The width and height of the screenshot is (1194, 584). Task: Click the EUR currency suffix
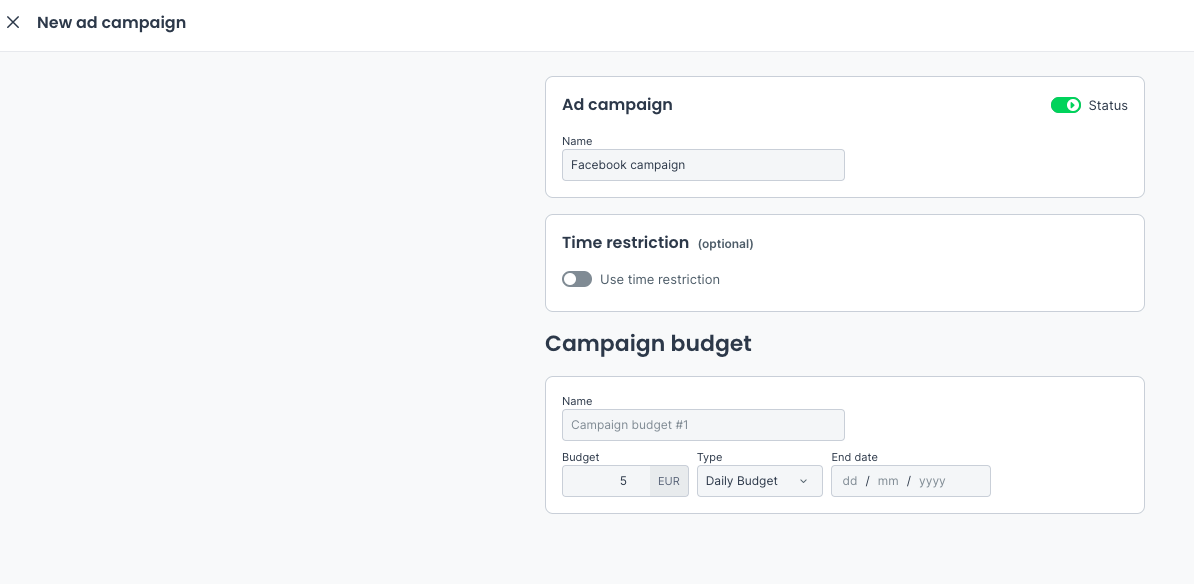pos(669,481)
